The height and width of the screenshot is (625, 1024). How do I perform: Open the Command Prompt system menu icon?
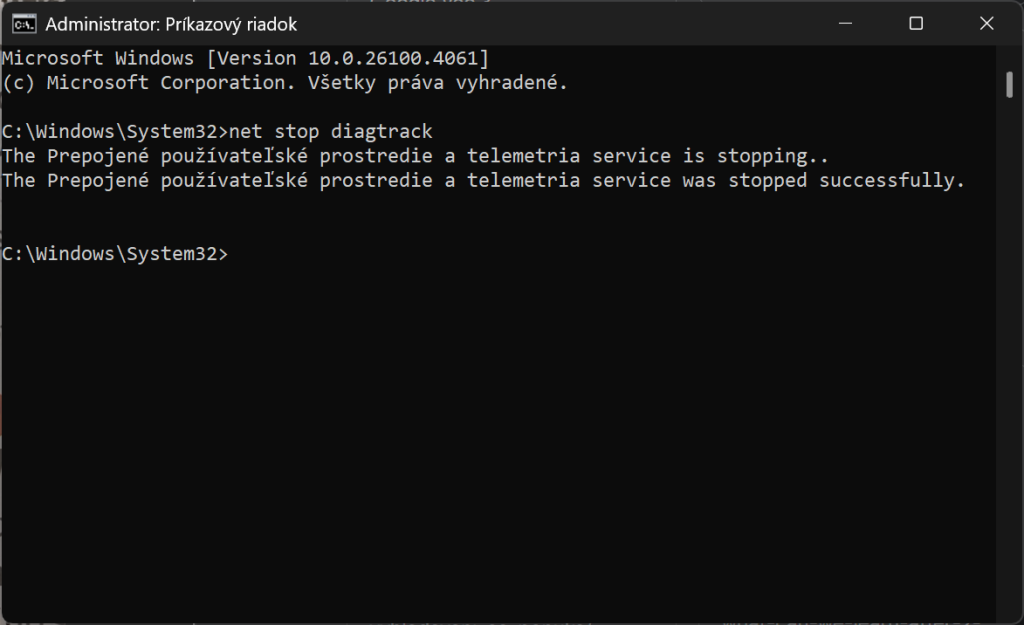coord(24,24)
